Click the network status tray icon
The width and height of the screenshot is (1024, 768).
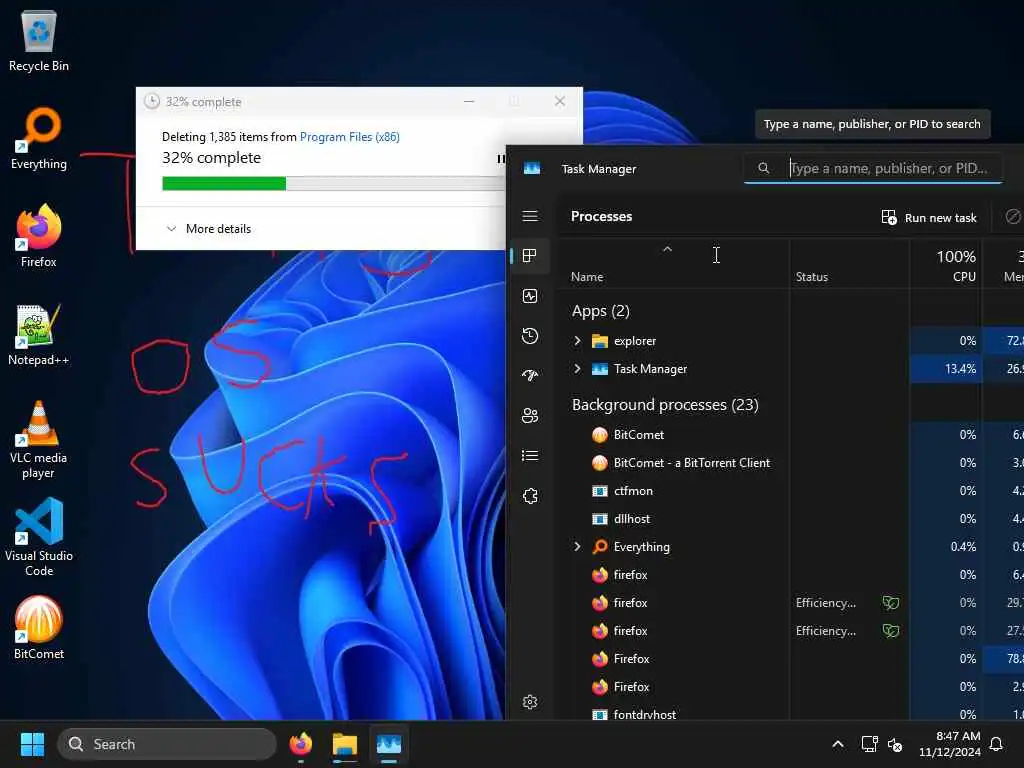(869, 744)
